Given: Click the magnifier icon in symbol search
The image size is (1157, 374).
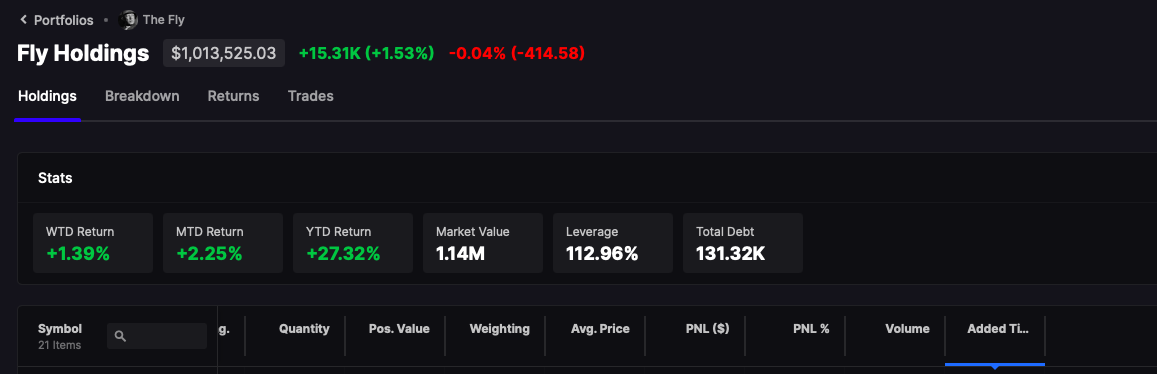Looking at the screenshot, I should (x=121, y=336).
